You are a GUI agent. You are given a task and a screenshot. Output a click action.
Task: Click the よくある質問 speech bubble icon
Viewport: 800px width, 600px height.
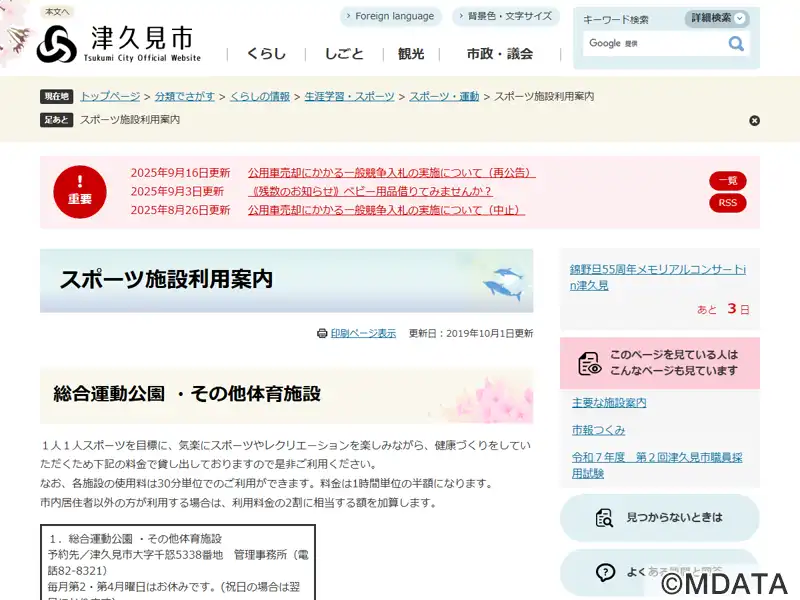[605, 573]
